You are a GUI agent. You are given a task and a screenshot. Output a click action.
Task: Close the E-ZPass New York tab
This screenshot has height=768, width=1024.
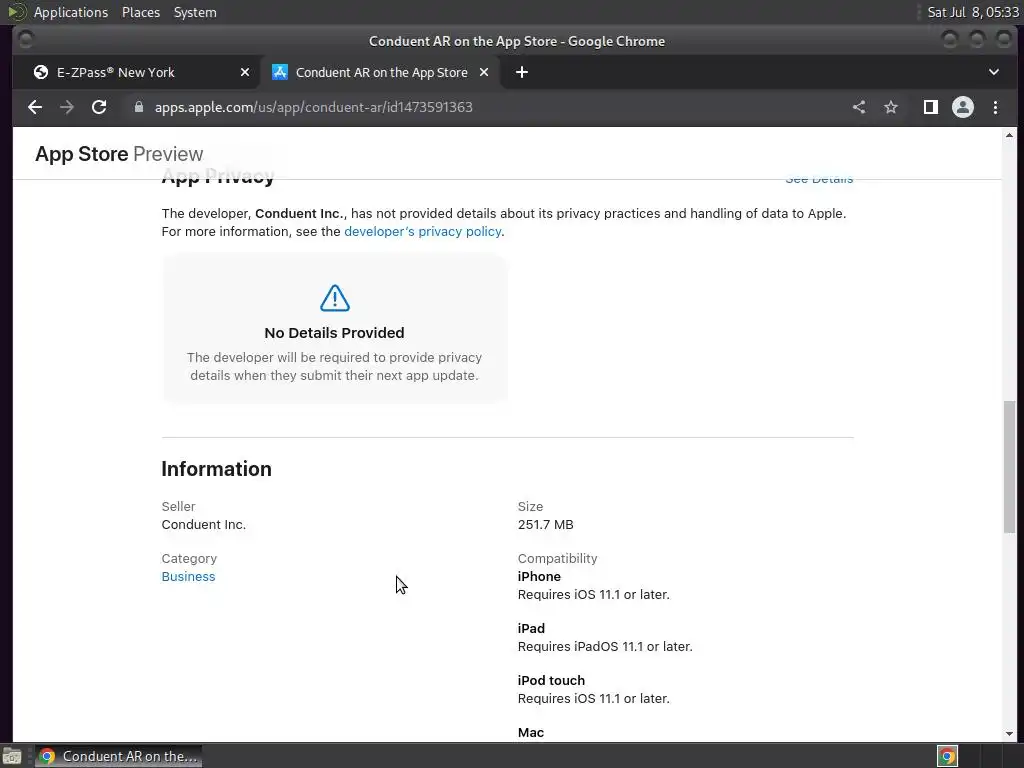[x=245, y=72]
